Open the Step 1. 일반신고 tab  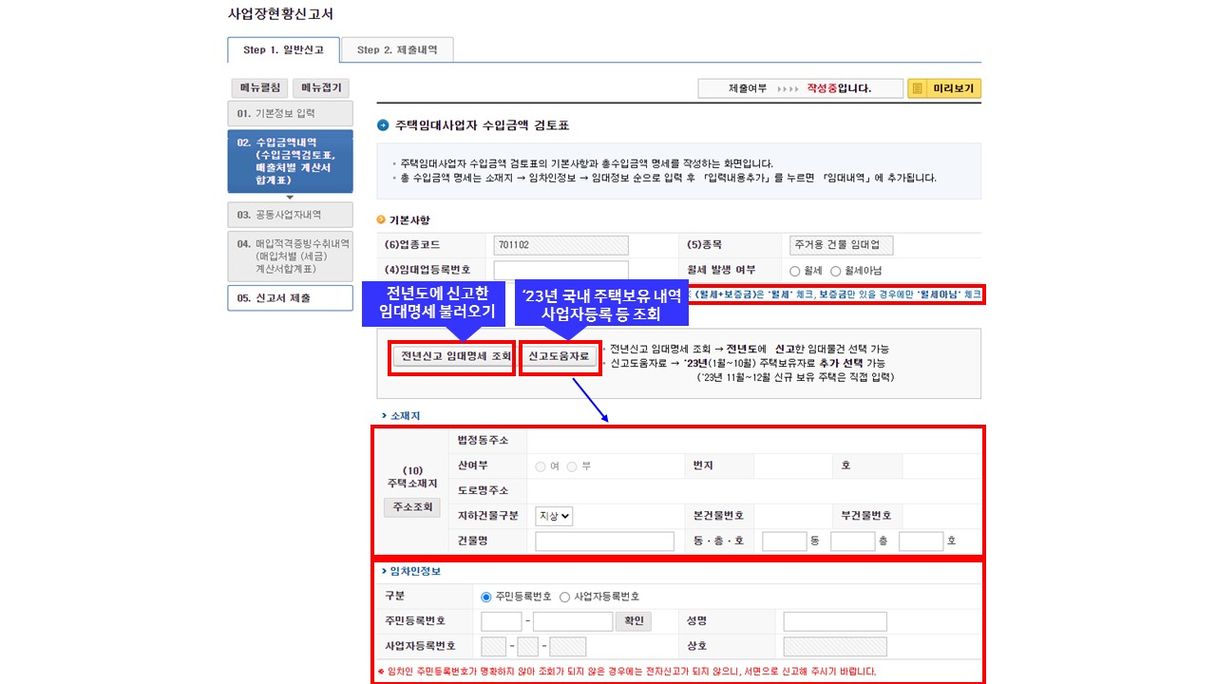(x=283, y=49)
